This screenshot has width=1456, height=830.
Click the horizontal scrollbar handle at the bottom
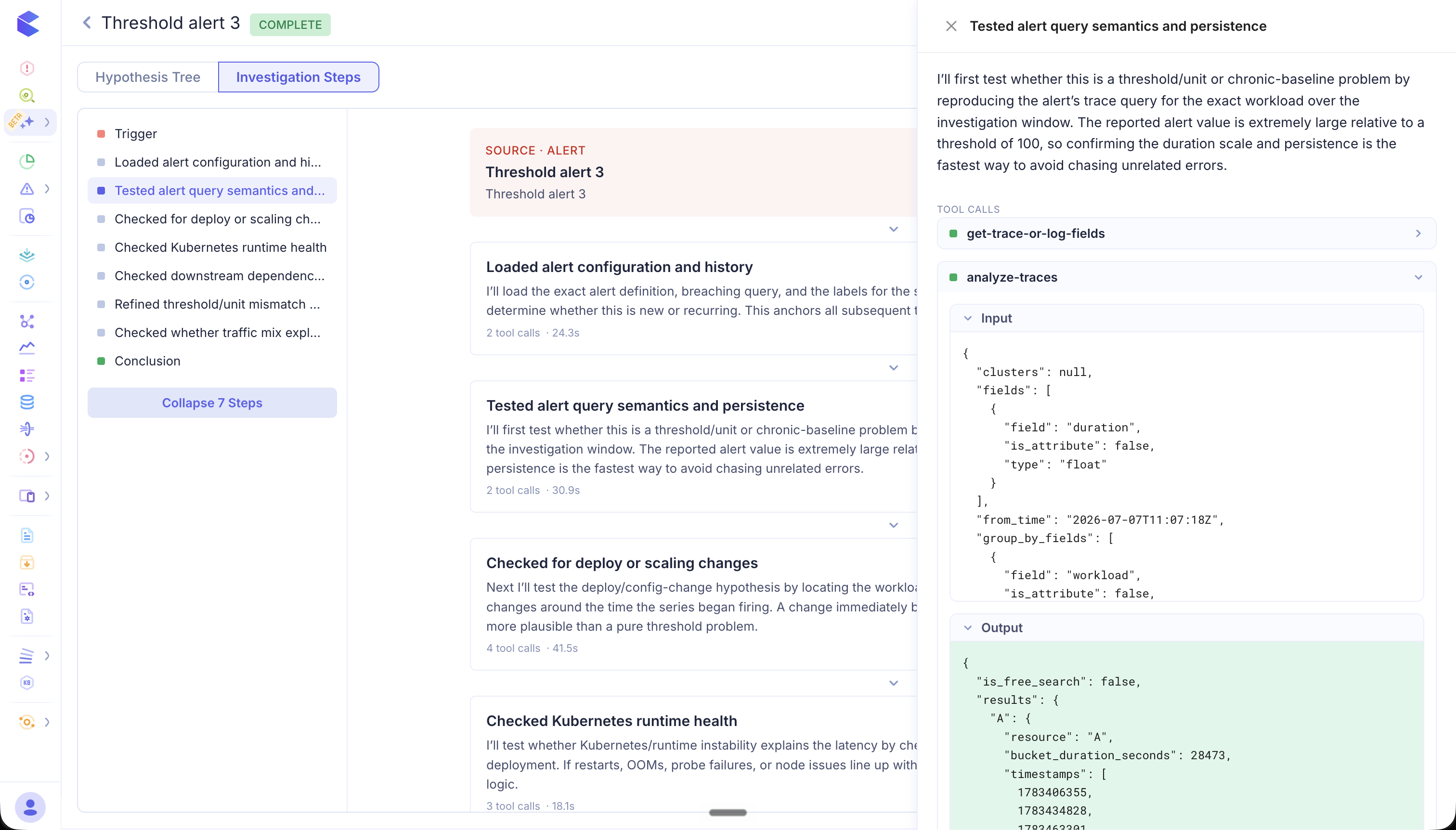tap(728, 812)
